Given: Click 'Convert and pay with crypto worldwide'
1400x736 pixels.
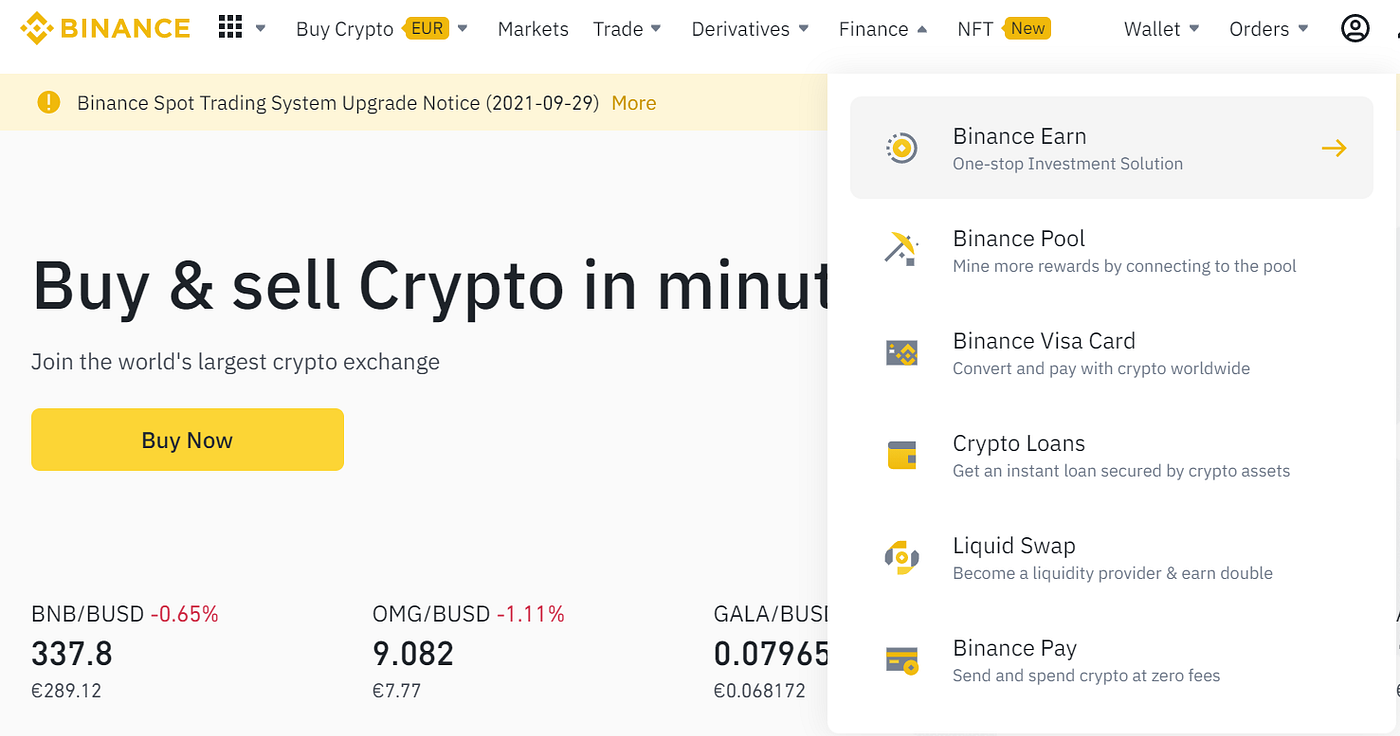Looking at the screenshot, I should 1102,369.
